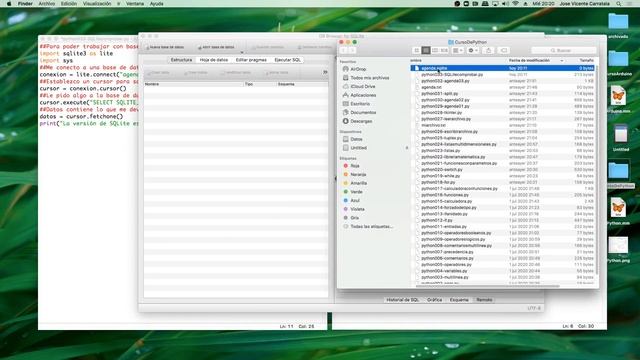The height and width of the screenshot is (360, 640).
Task: Click Nueva base de datos toolbar button
Action: [x=165, y=47]
